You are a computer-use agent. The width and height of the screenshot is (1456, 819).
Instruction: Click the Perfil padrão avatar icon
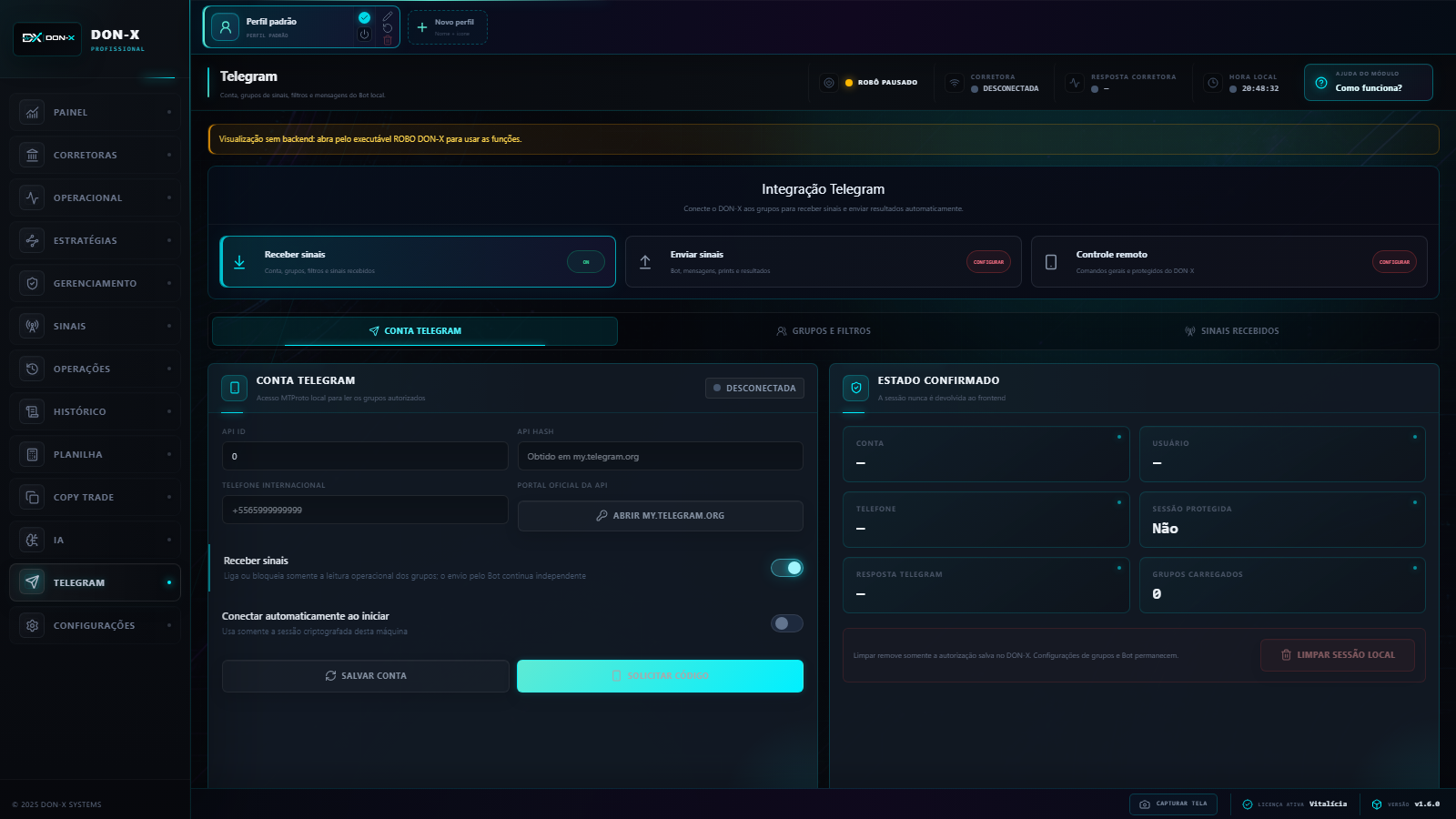tap(226, 27)
